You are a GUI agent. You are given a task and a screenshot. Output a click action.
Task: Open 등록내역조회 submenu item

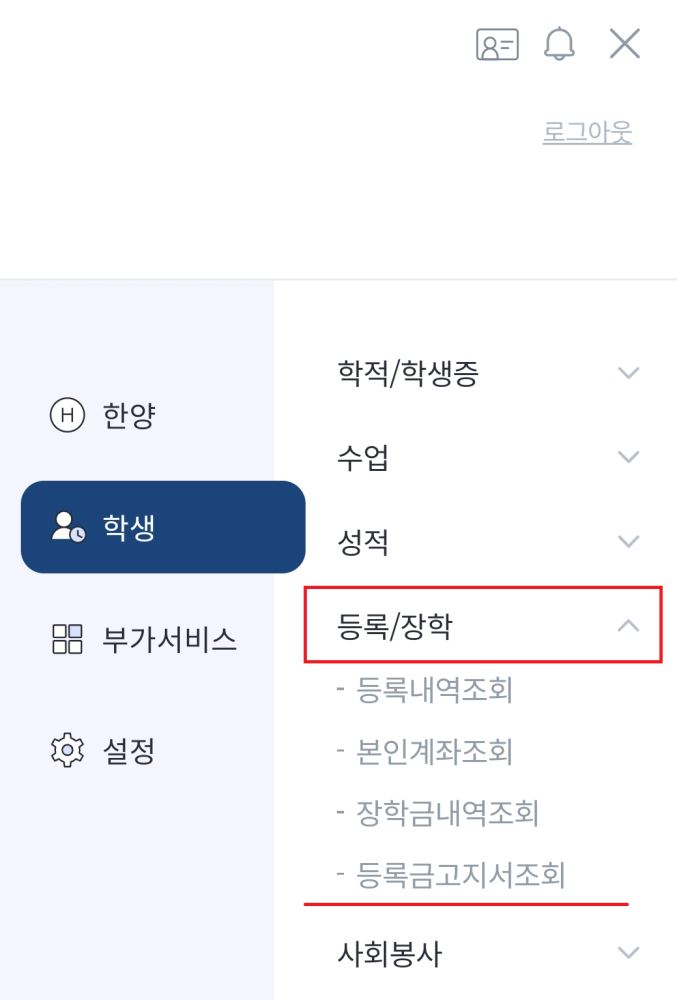tap(434, 689)
